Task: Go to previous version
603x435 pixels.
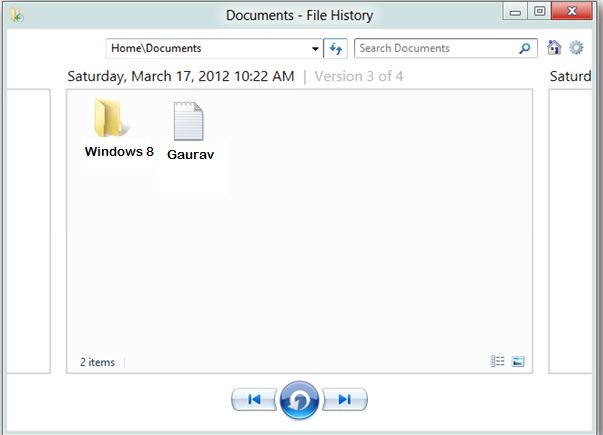Action: [x=254, y=400]
